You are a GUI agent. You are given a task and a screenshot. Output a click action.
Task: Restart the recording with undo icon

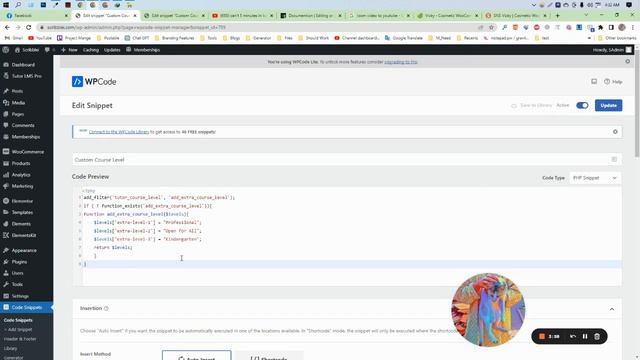[573, 336]
